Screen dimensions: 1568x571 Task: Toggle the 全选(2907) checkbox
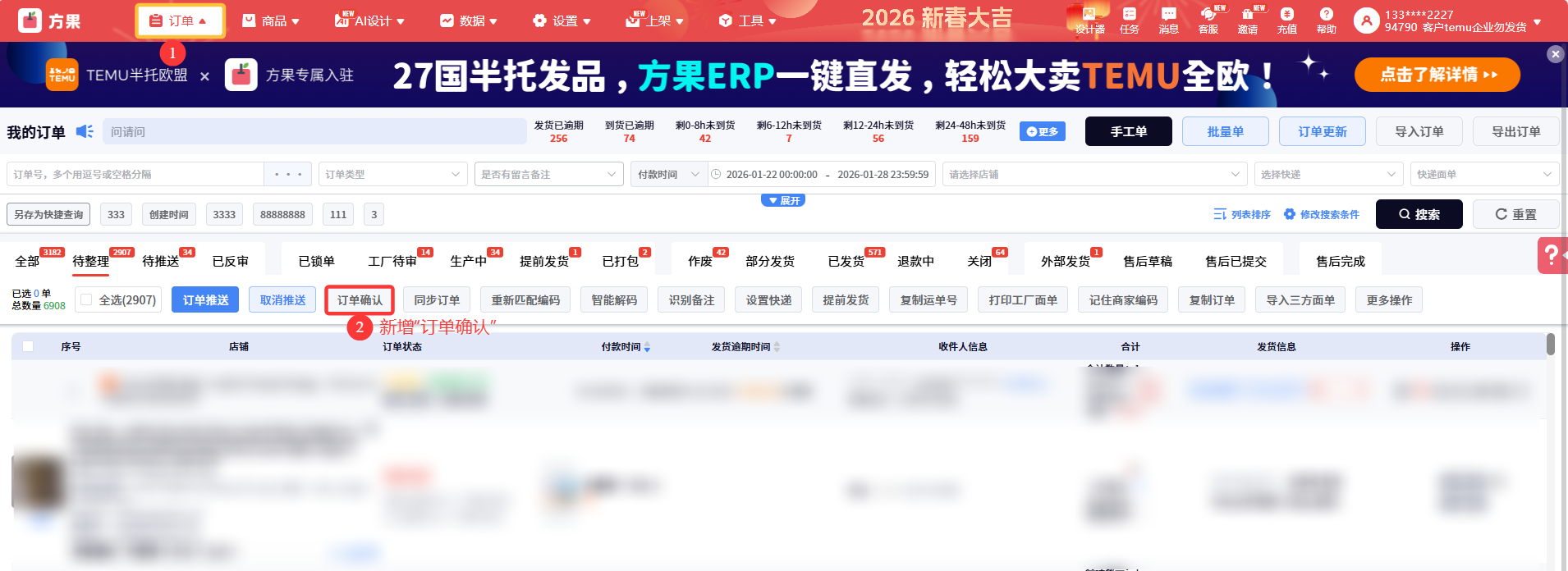tap(86, 300)
